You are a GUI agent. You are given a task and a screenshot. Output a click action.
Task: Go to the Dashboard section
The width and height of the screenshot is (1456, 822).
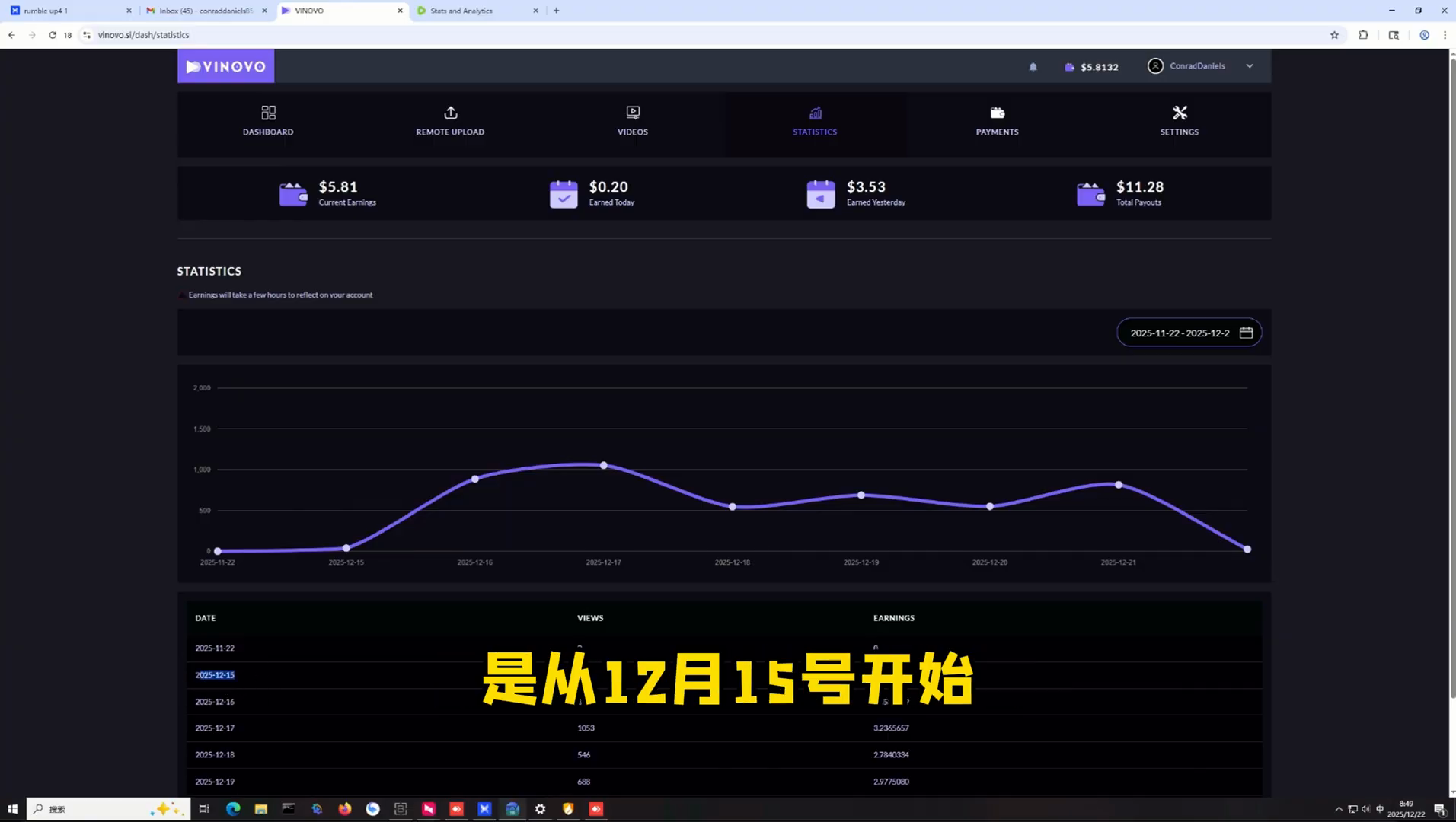[268, 122]
